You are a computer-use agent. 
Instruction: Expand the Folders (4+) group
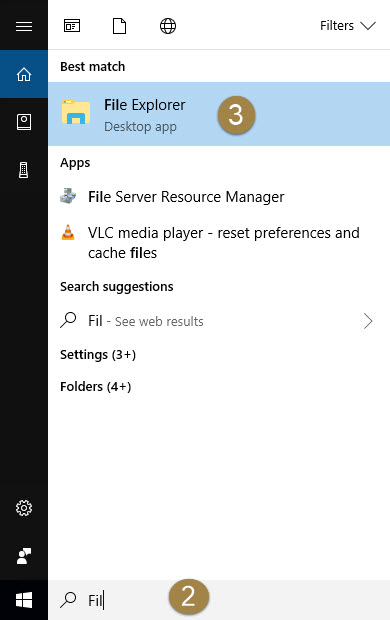coord(95,386)
